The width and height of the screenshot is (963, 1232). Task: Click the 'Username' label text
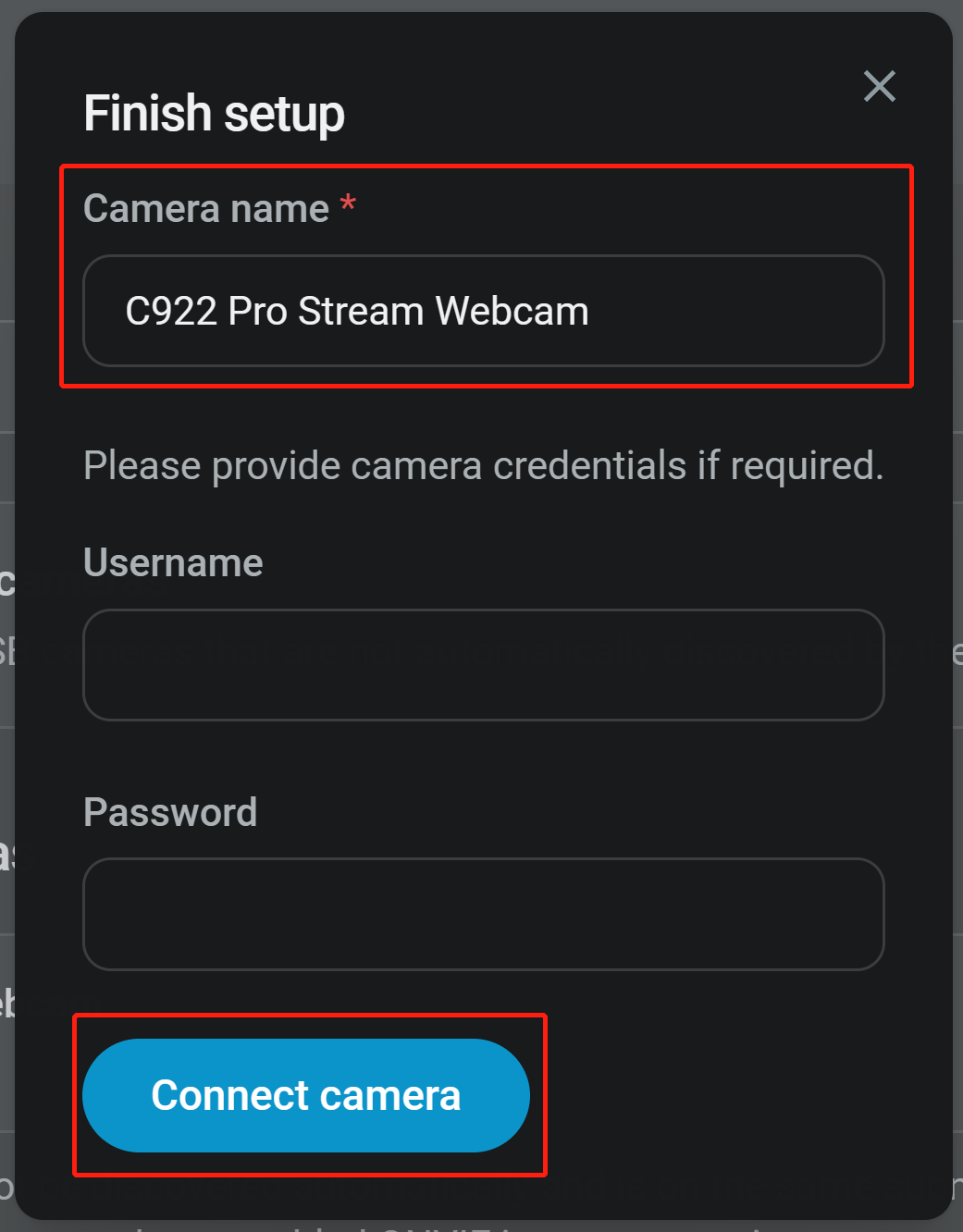point(173,562)
